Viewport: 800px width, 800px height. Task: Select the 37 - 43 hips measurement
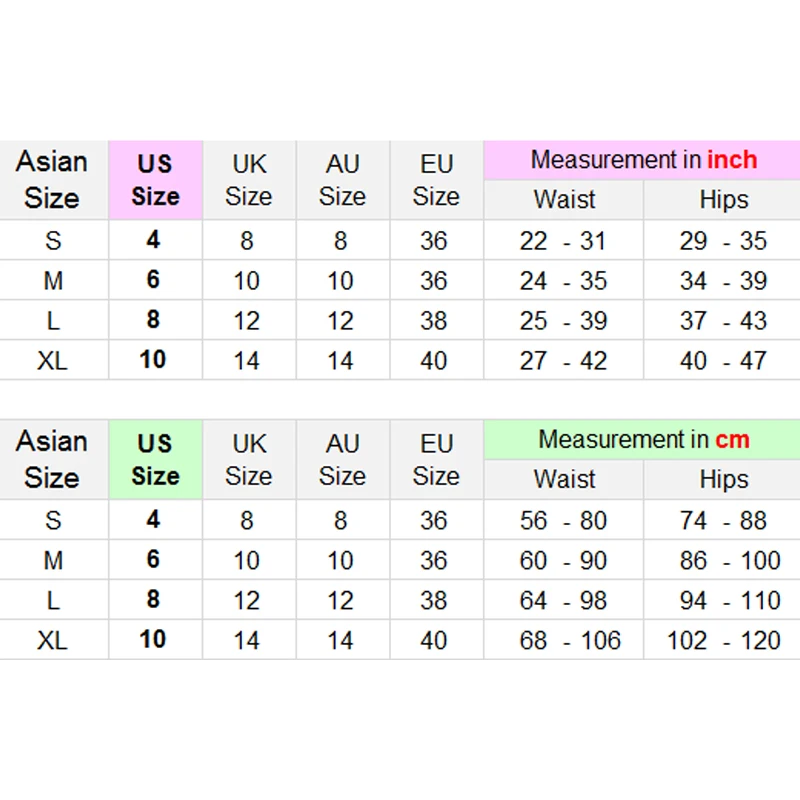723,321
